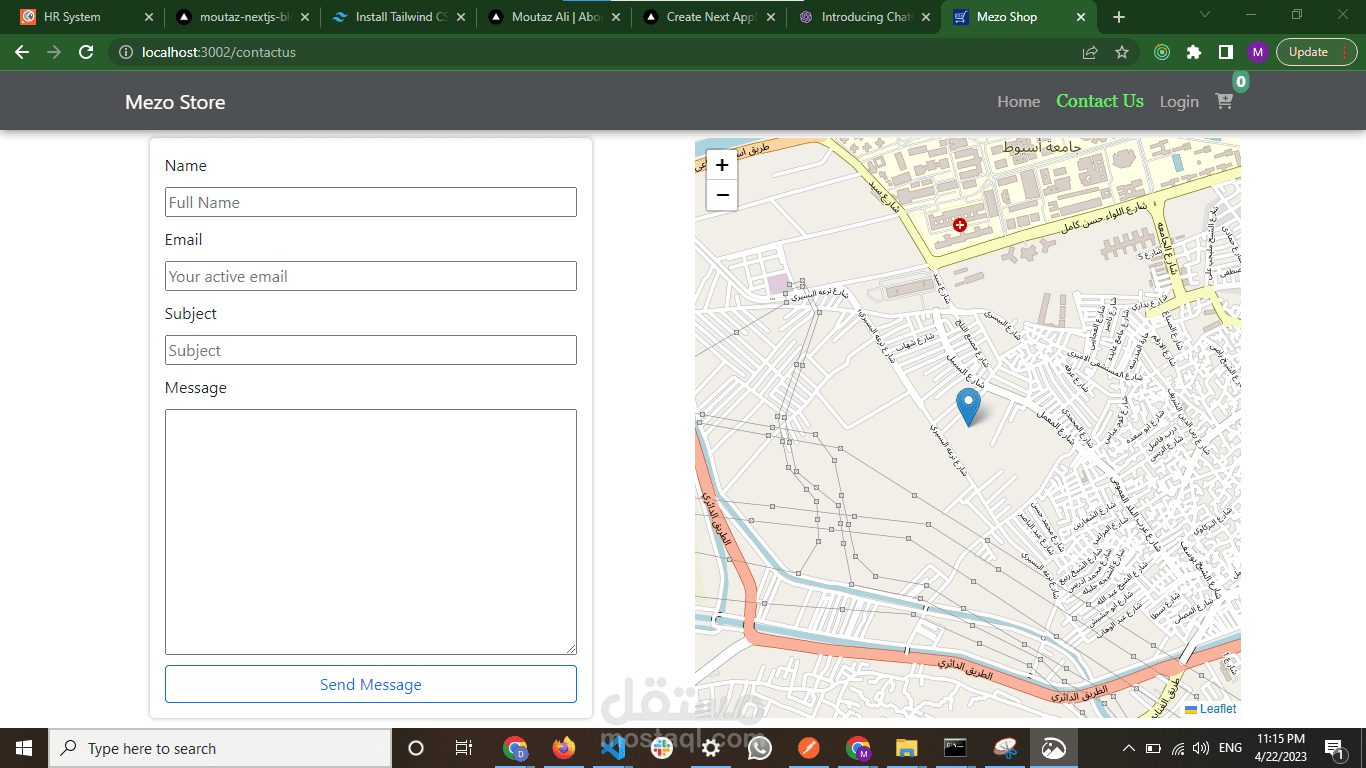Screen dimensions: 1366x768
Task: Open a new browser tab
Action: click(x=1119, y=17)
